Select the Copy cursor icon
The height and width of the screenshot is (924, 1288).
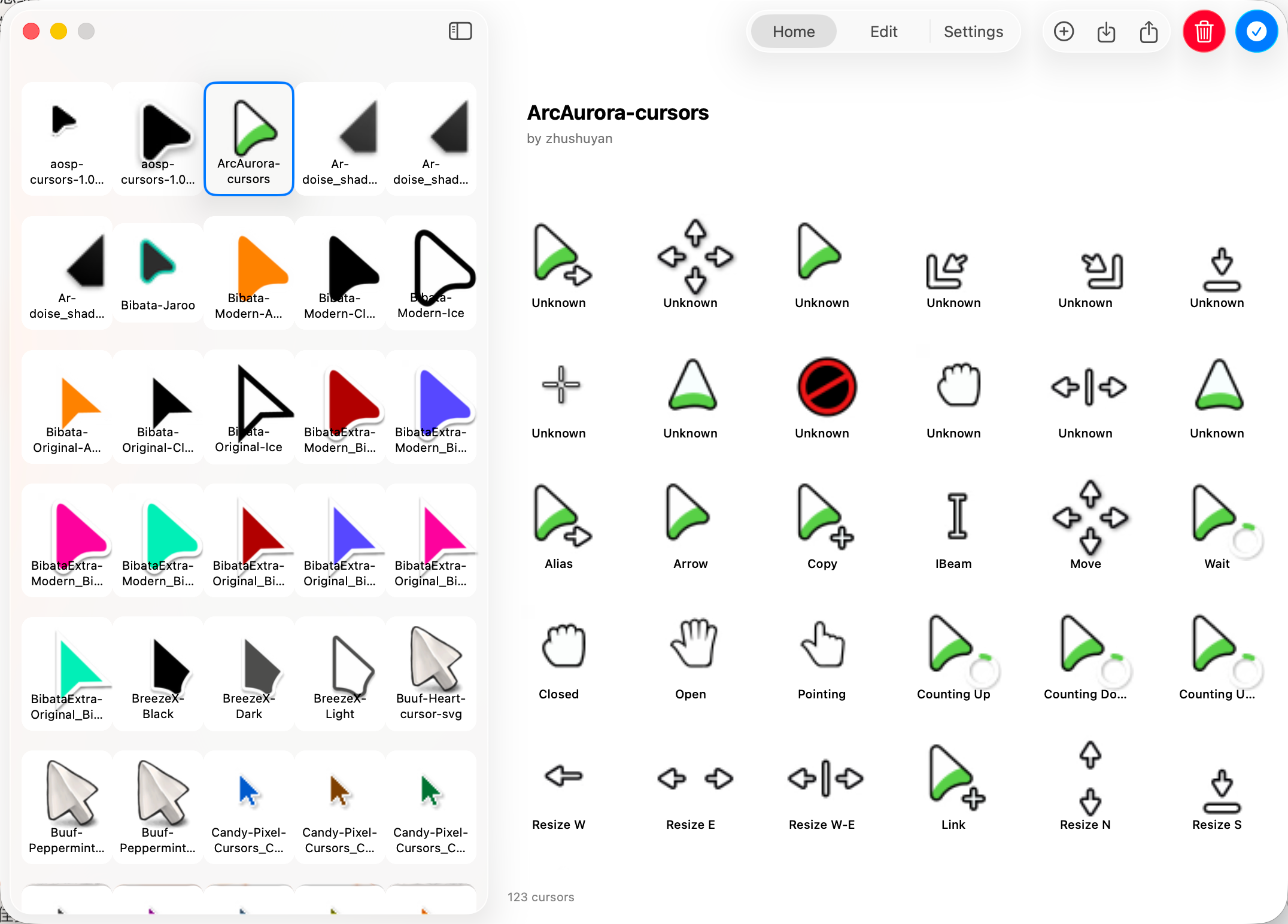pyautogui.click(x=825, y=516)
